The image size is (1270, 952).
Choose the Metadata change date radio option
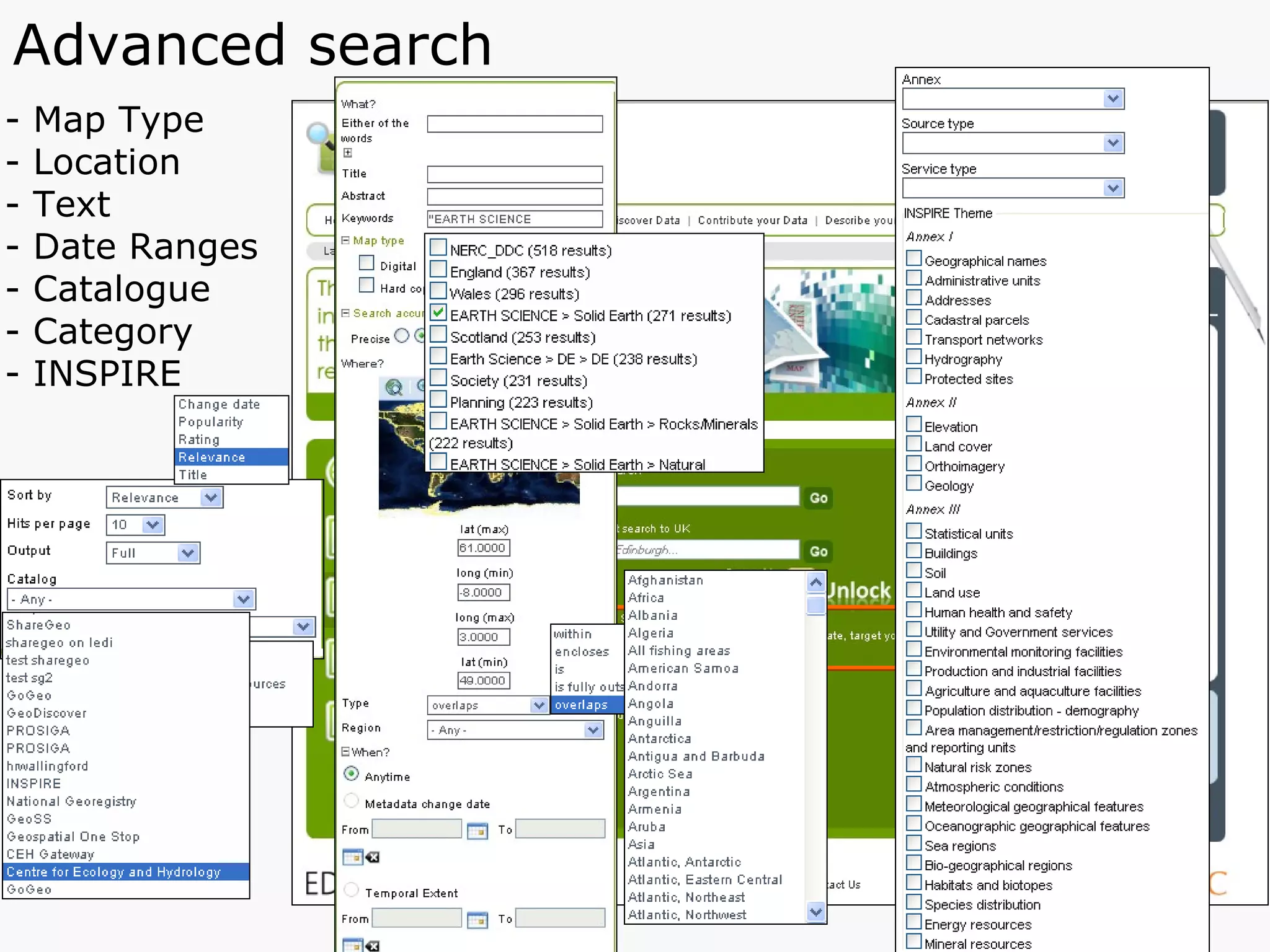[x=351, y=801]
